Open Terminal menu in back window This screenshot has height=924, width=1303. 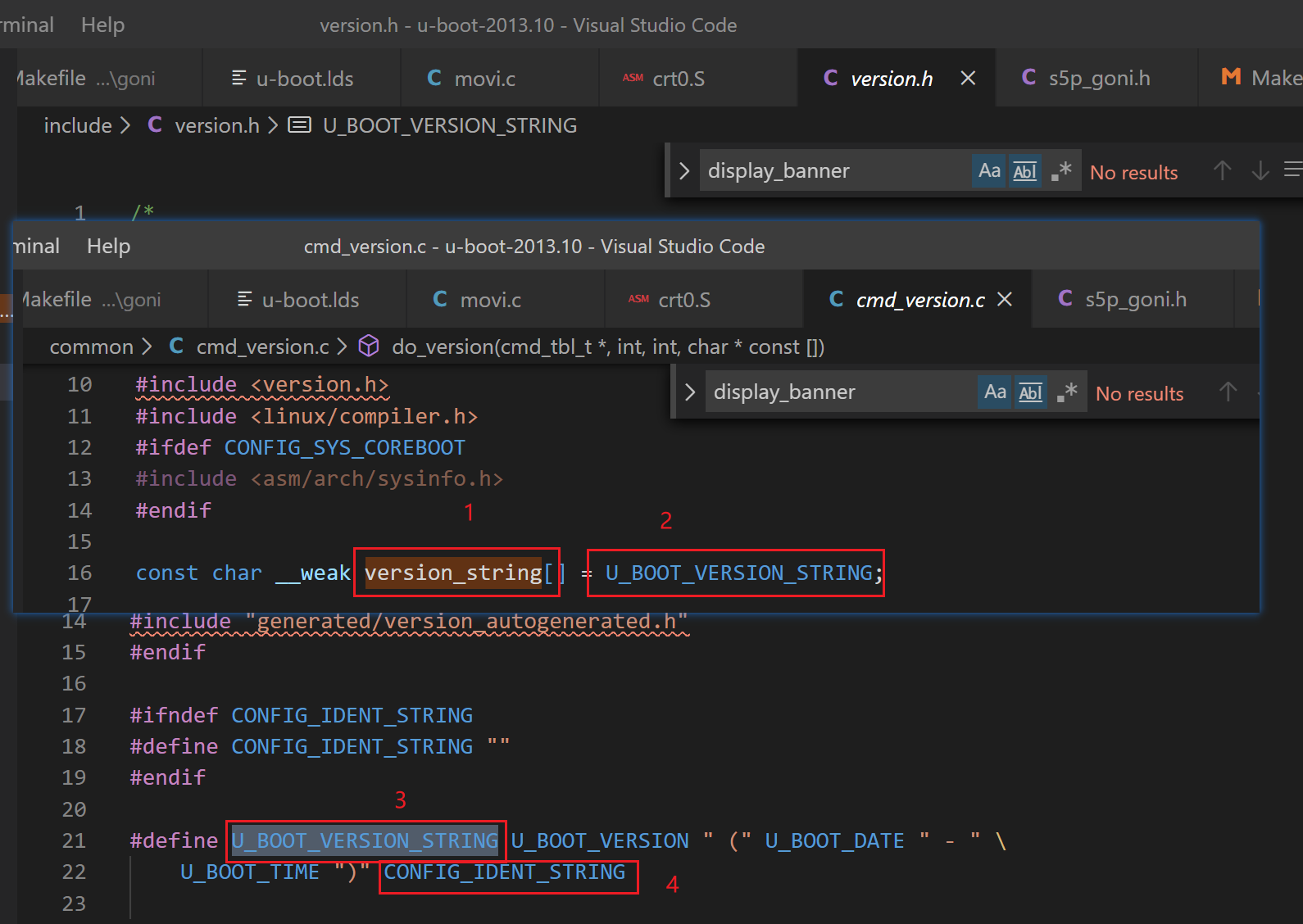click(28, 25)
